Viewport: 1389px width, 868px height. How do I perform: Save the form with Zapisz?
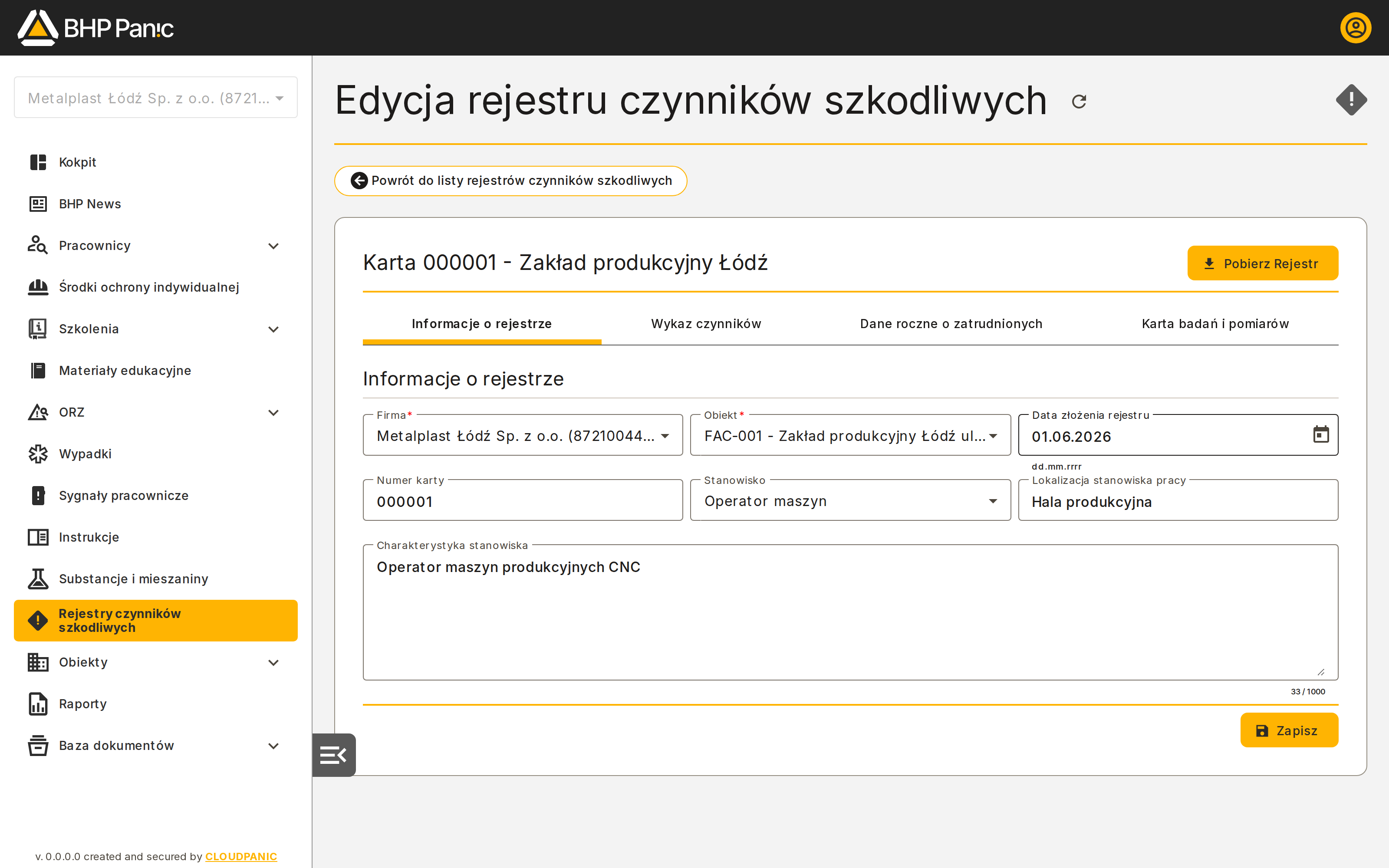click(1289, 730)
